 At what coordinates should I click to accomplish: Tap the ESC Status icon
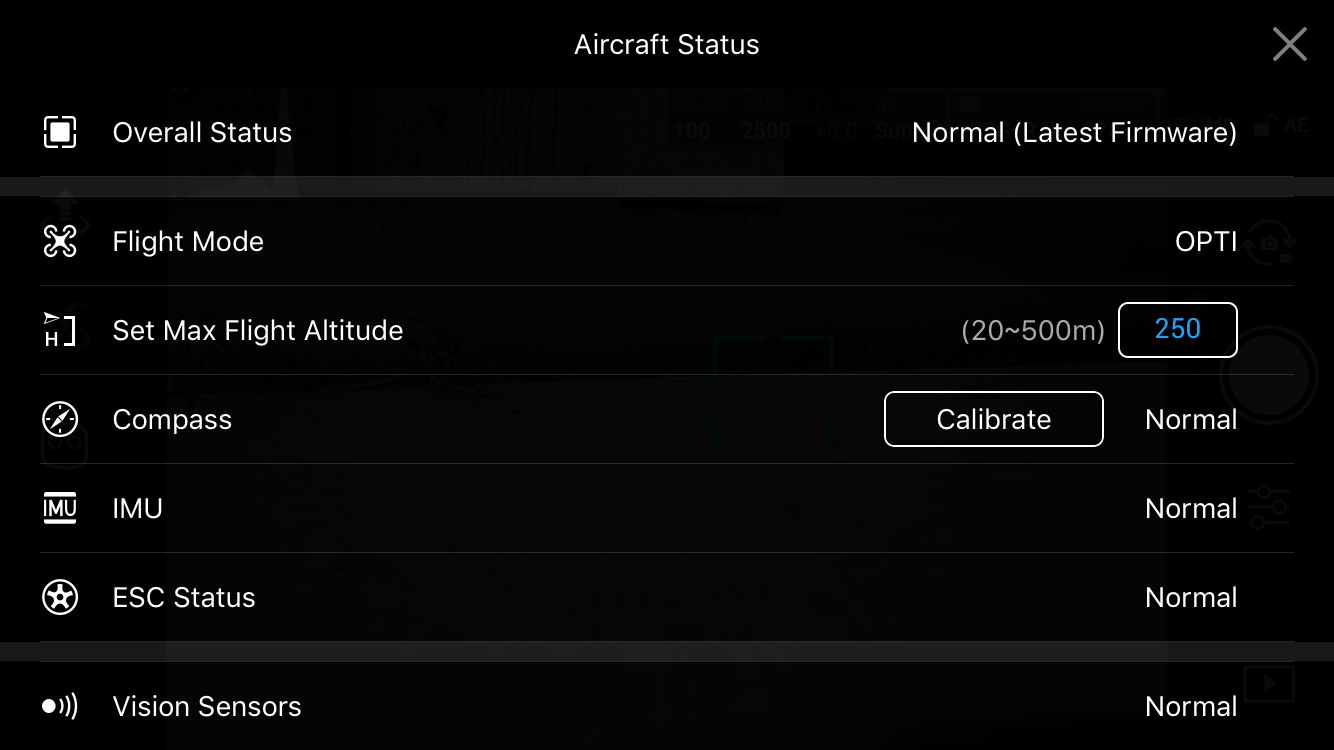click(60, 597)
